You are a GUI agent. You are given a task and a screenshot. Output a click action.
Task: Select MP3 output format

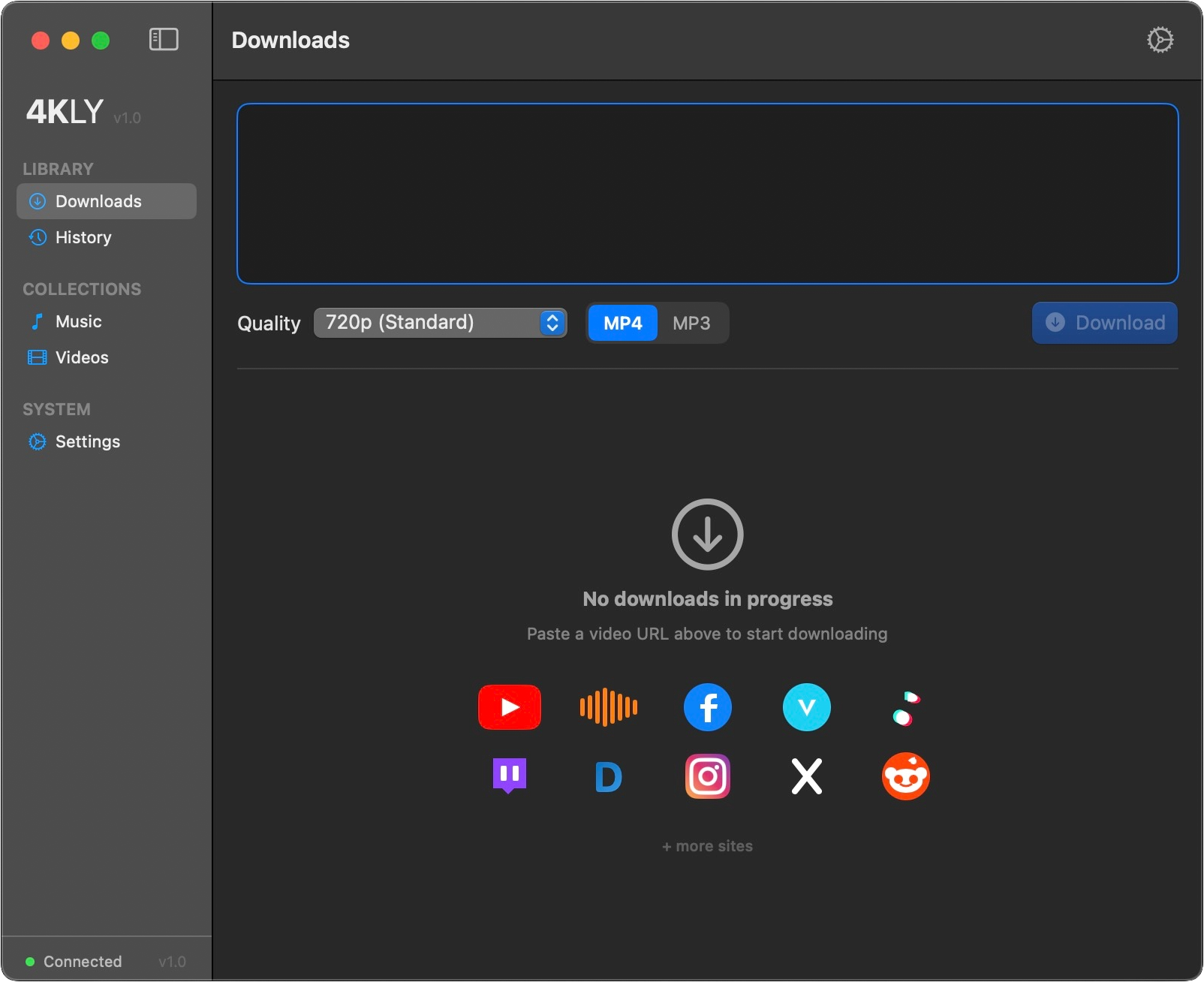coord(691,323)
